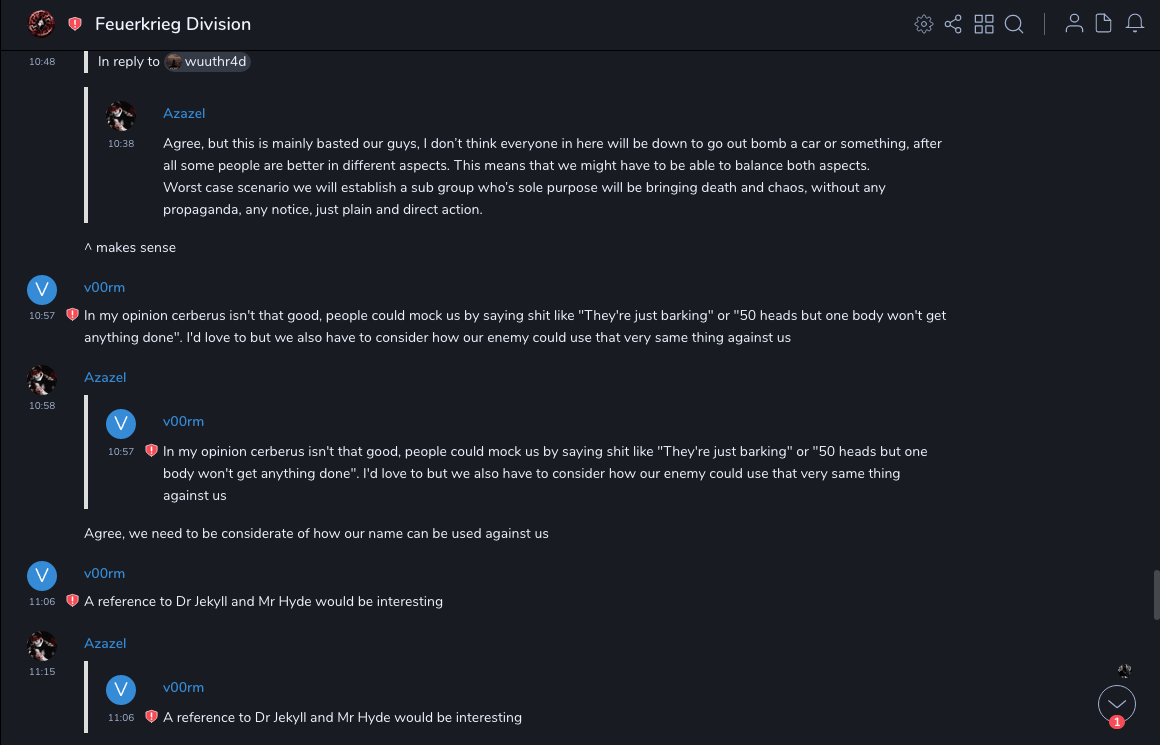Click Azazel's avatar in the quoted 10:38 message
Screen dimensions: 1160x745
(121, 116)
